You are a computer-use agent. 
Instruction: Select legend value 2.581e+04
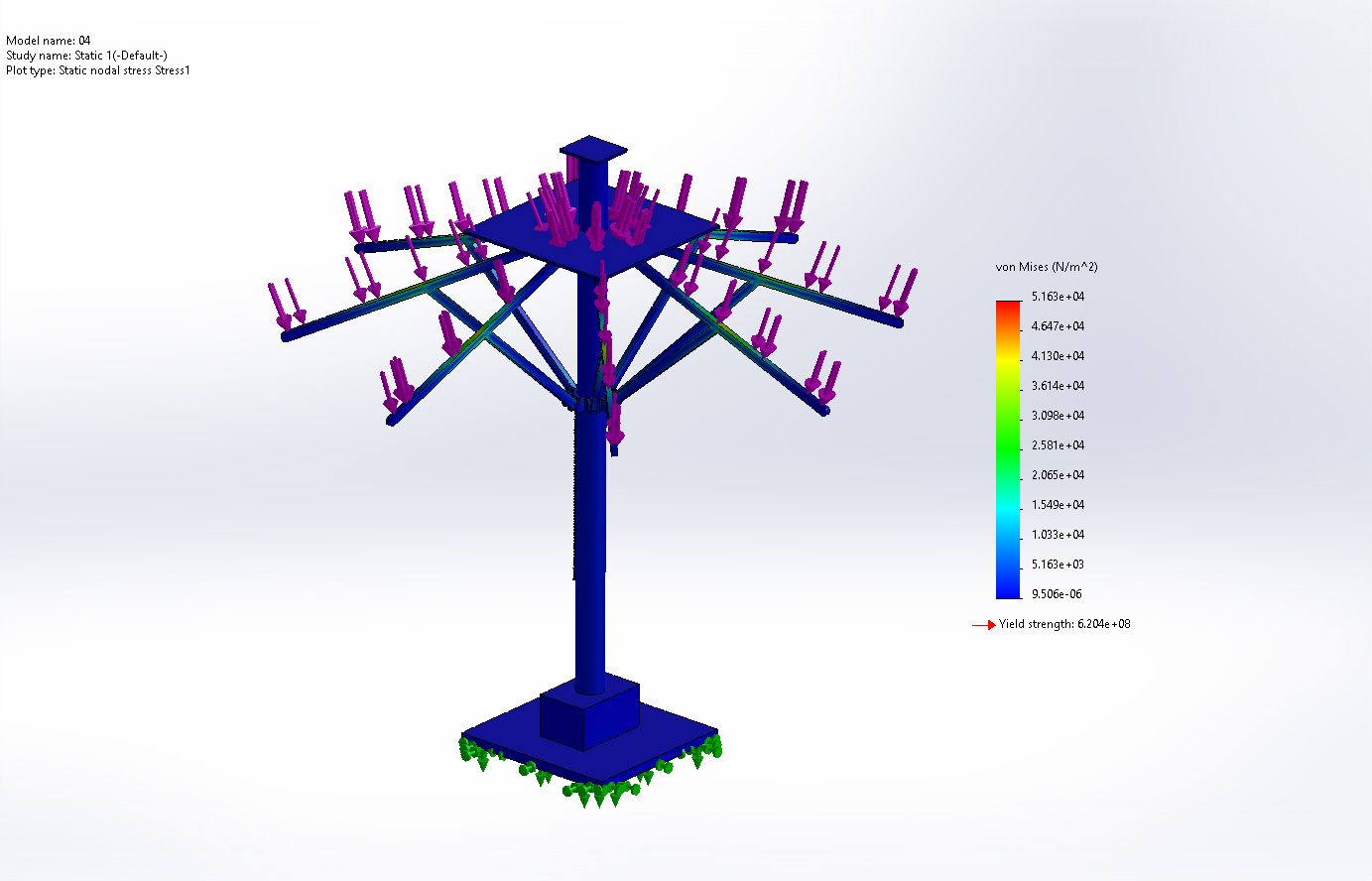(1058, 445)
